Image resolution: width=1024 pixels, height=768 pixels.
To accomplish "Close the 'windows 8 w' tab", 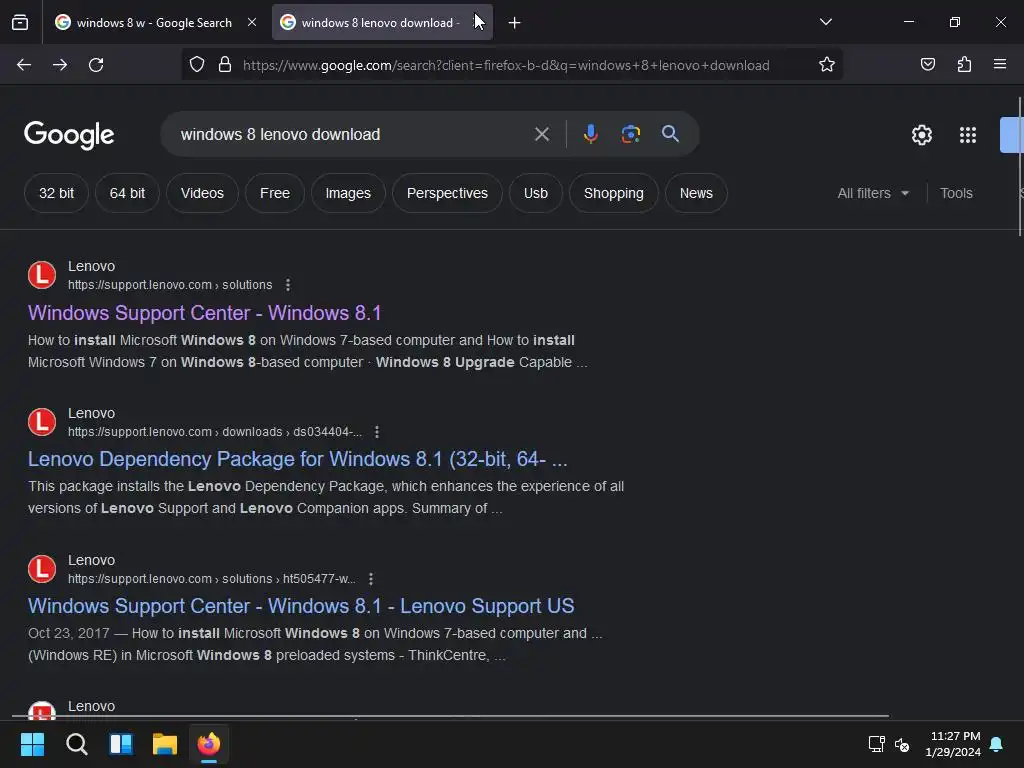I will click(x=252, y=22).
